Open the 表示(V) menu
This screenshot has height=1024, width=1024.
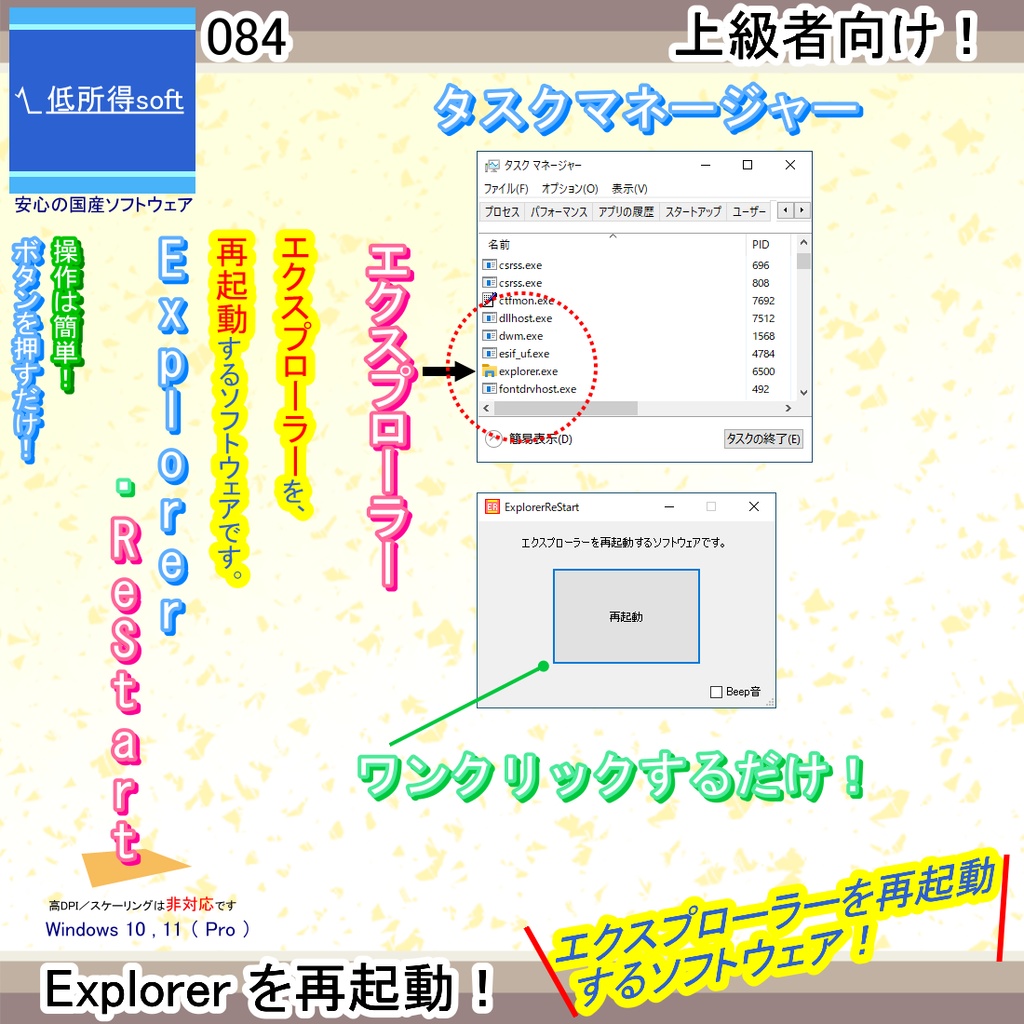pyautogui.click(x=629, y=189)
